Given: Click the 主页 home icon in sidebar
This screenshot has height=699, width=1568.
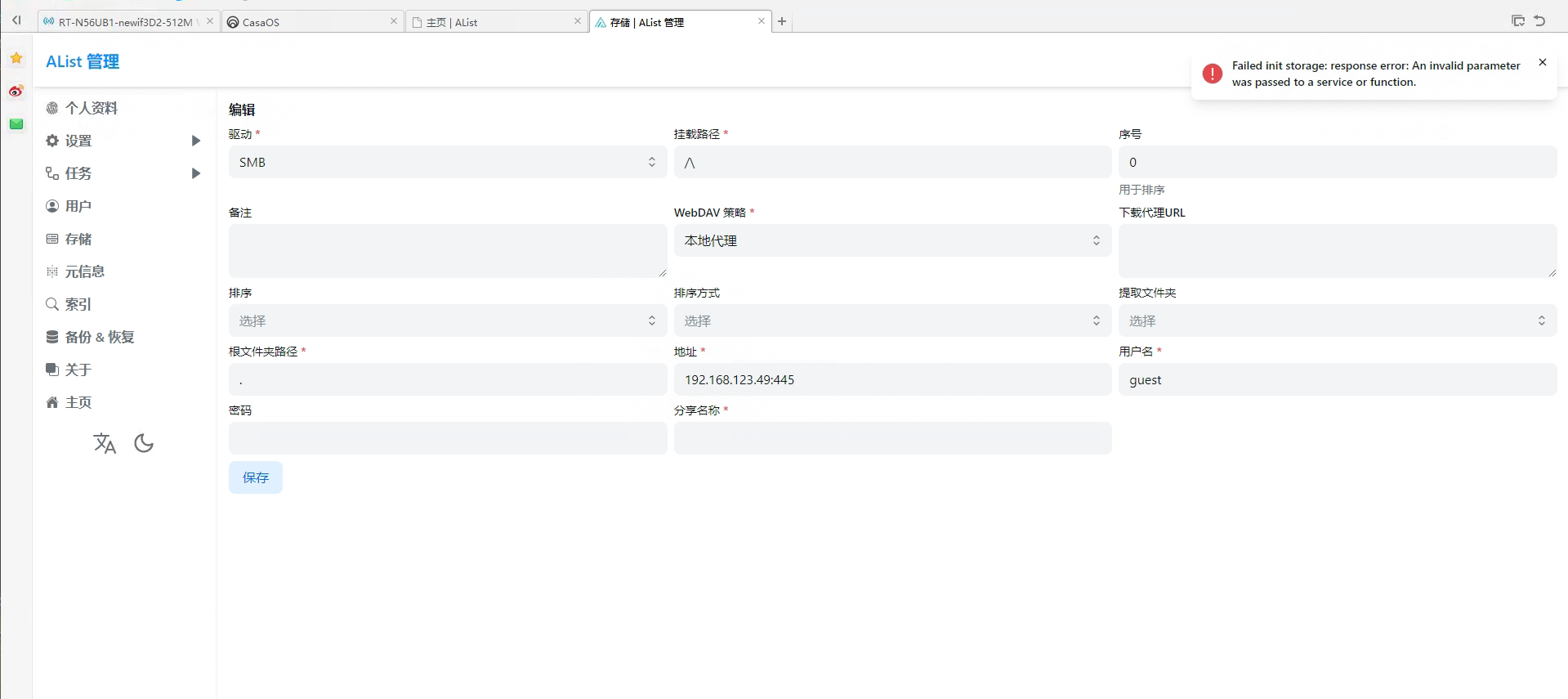Looking at the screenshot, I should click(52, 402).
